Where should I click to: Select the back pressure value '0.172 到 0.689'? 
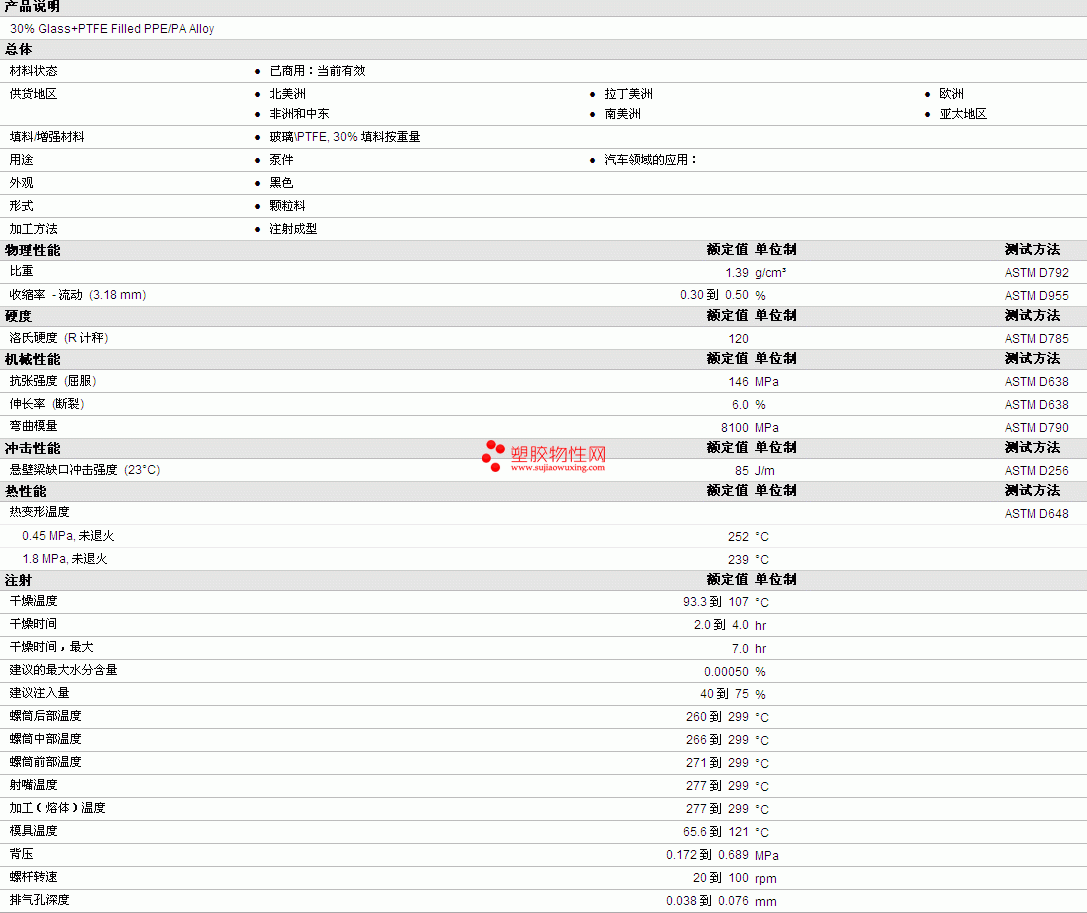pyautogui.click(x=707, y=855)
